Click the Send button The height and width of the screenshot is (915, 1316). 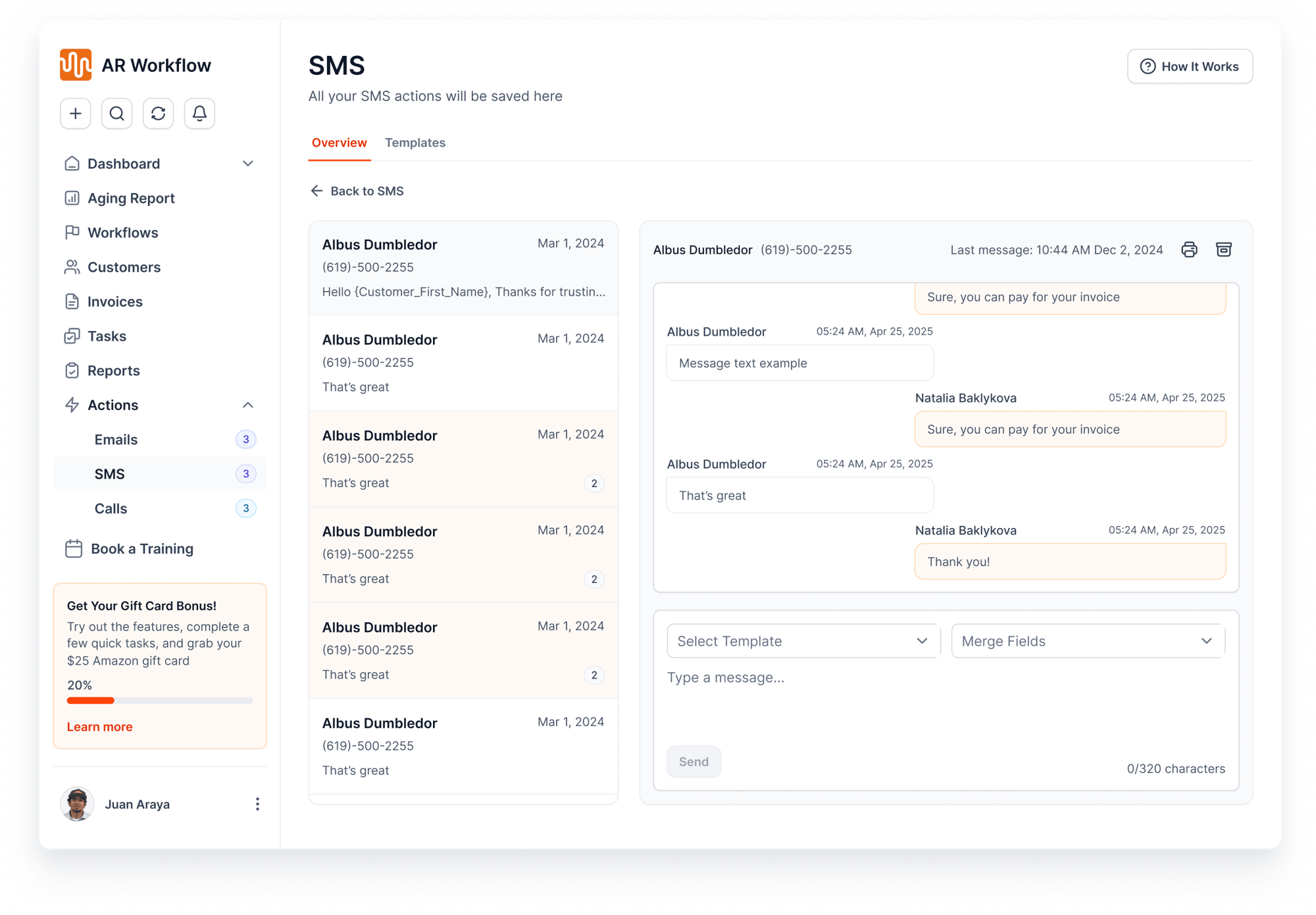(694, 762)
